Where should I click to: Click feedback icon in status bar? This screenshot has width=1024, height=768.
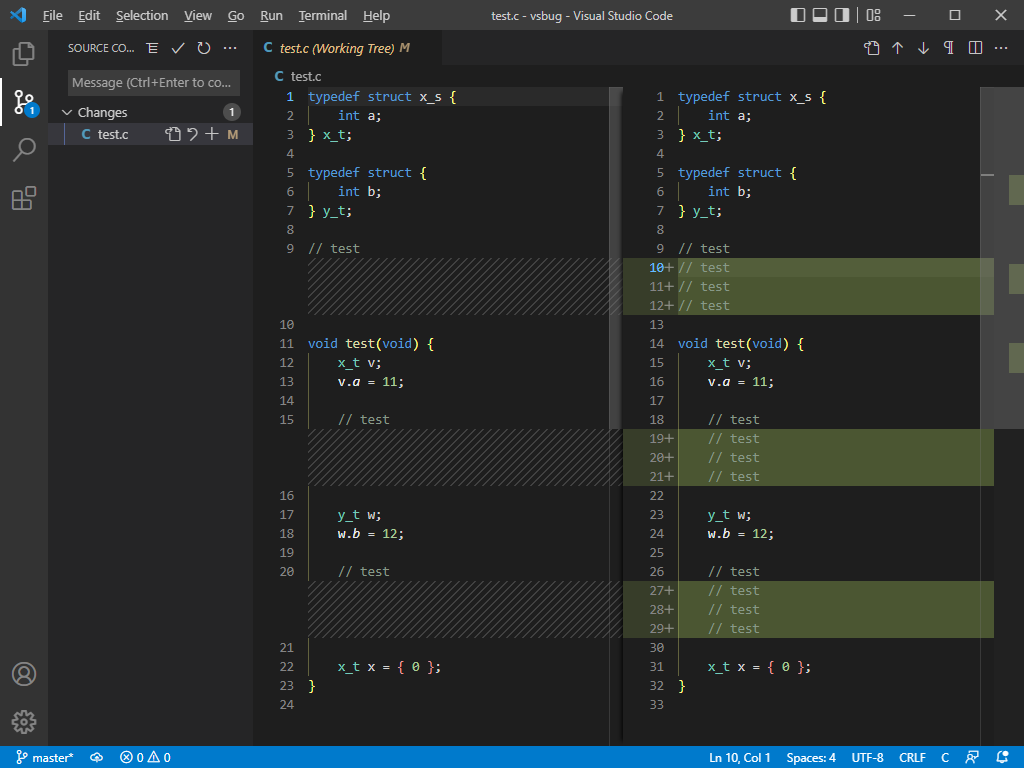pos(972,758)
